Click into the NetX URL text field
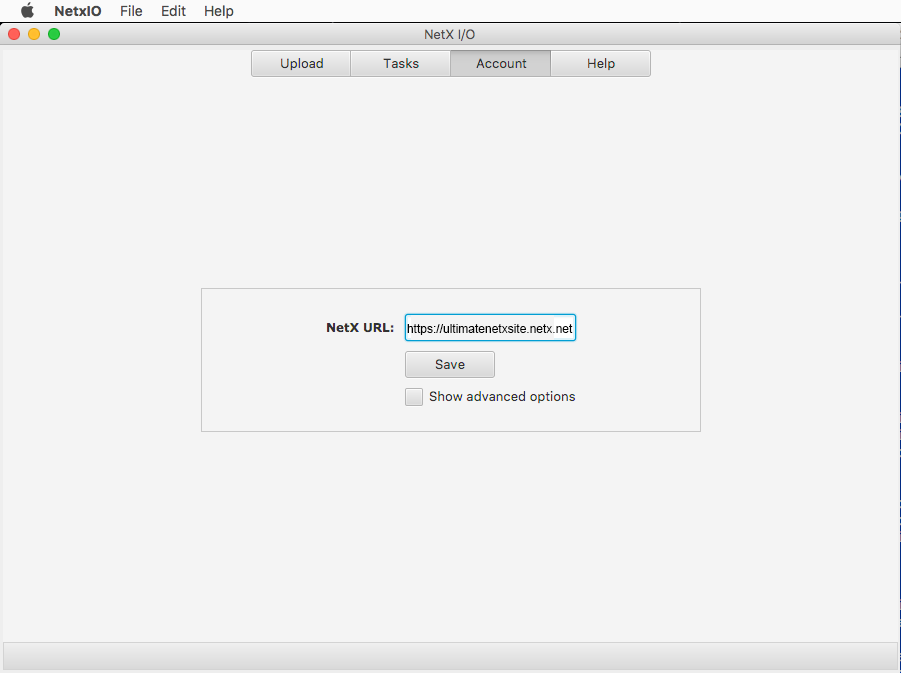 tap(490, 328)
